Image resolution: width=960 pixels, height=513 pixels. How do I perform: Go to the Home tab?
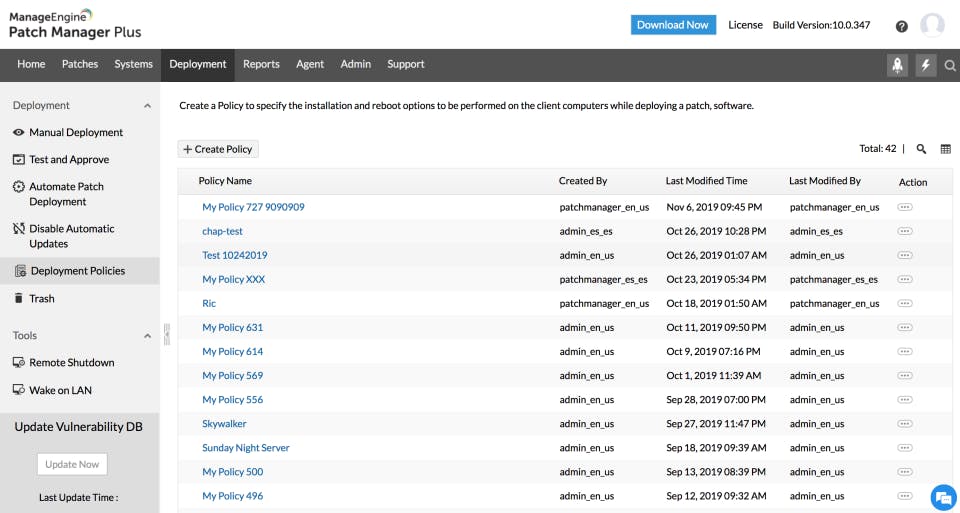pyautogui.click(x=31, y=64)
